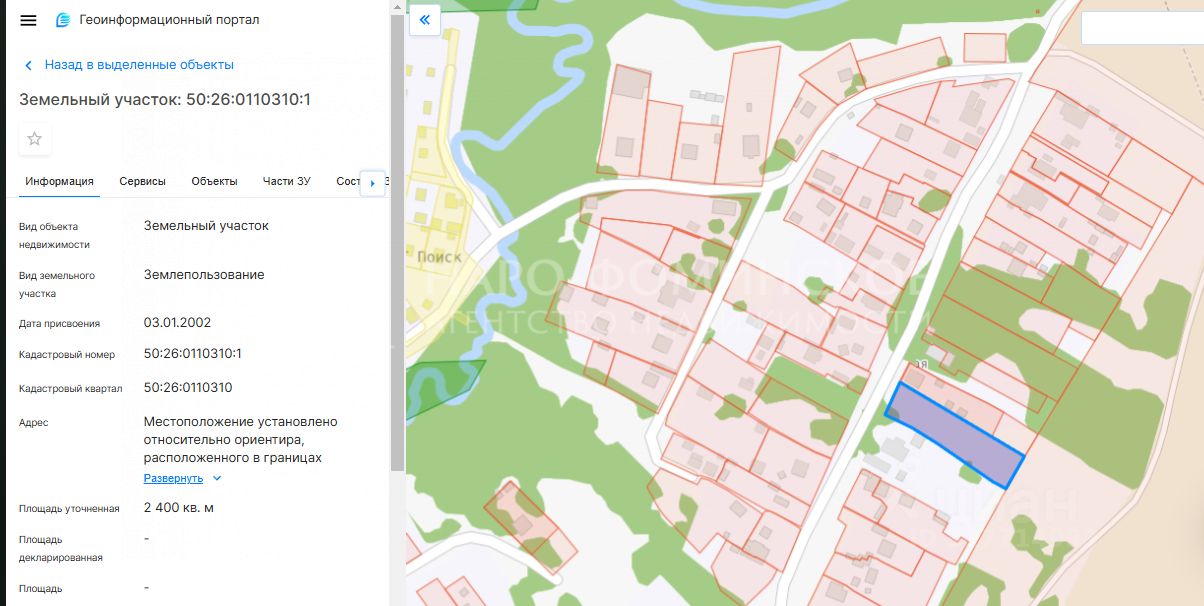
Task: Click the Геоинформационный портал logo icon
Action: (63, 20)
